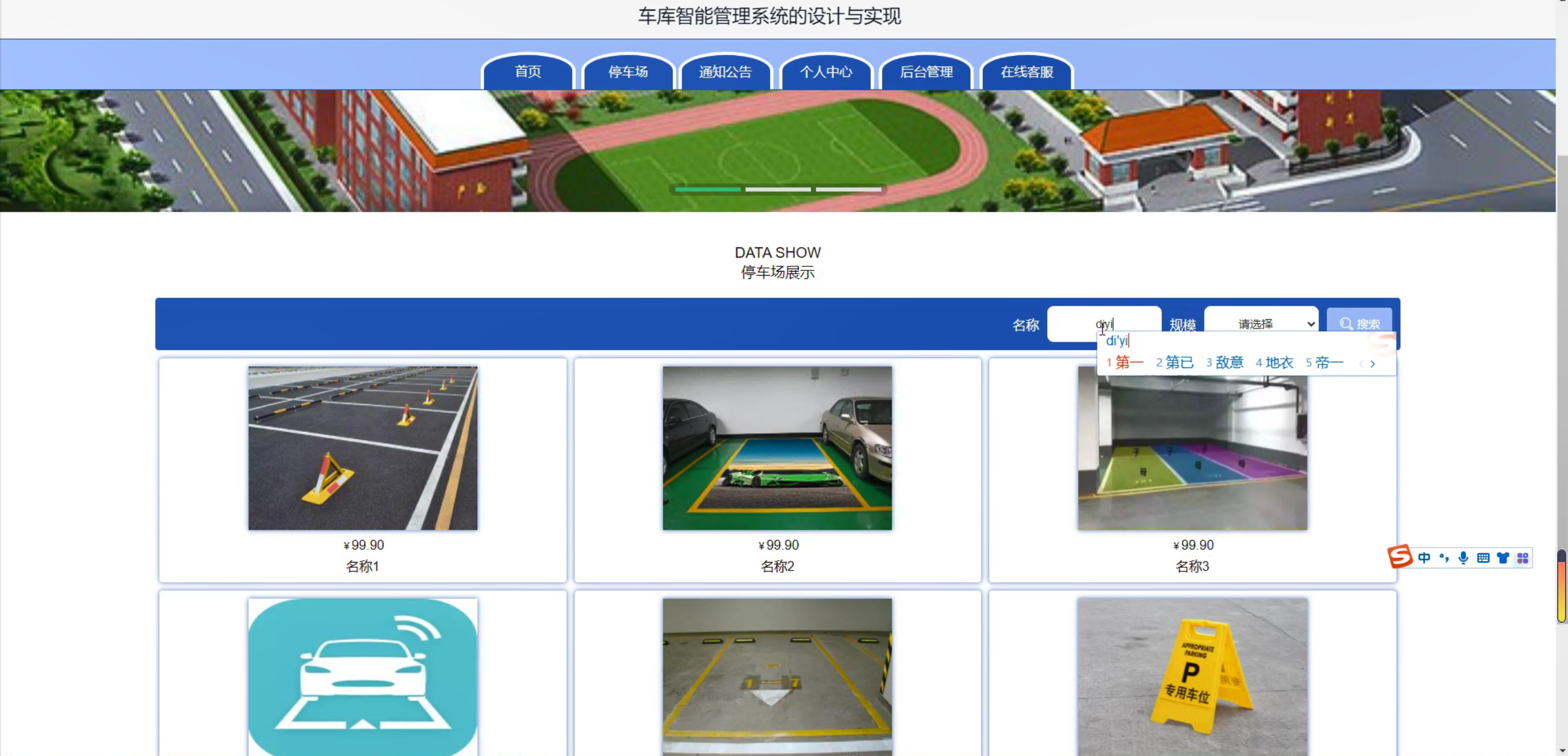Screen dimensions: 1568x756
Task: Open the IME skin shirt icon
Action: (1503, 558)
